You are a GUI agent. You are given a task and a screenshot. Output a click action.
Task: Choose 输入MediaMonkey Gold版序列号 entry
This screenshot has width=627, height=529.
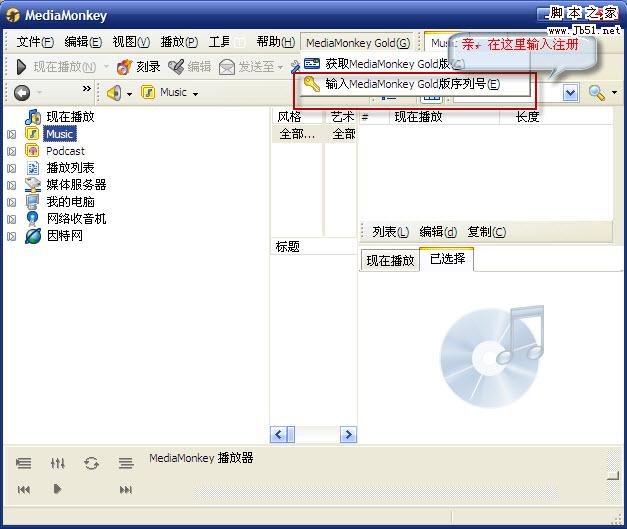click(412, 84)
